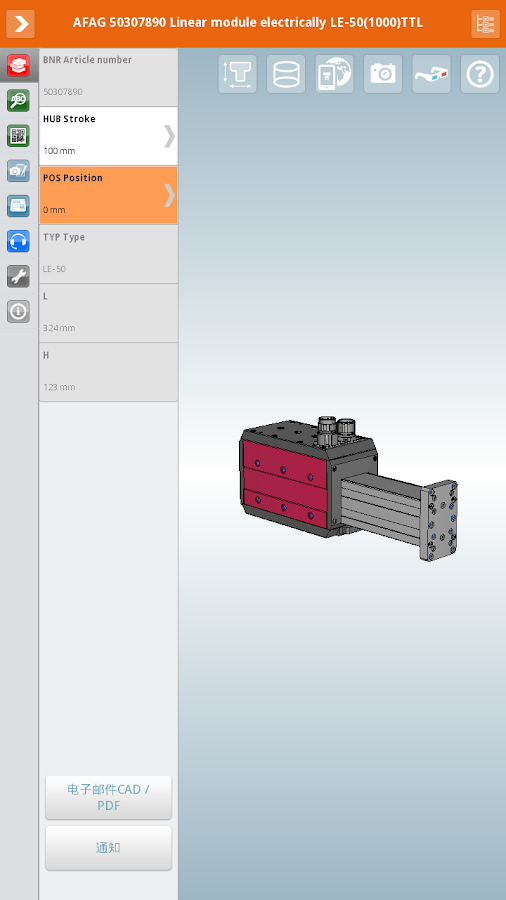Viewport: 506px width, 900px height.
Task: Select the H 123 mm row
Action: pos(108,372)
